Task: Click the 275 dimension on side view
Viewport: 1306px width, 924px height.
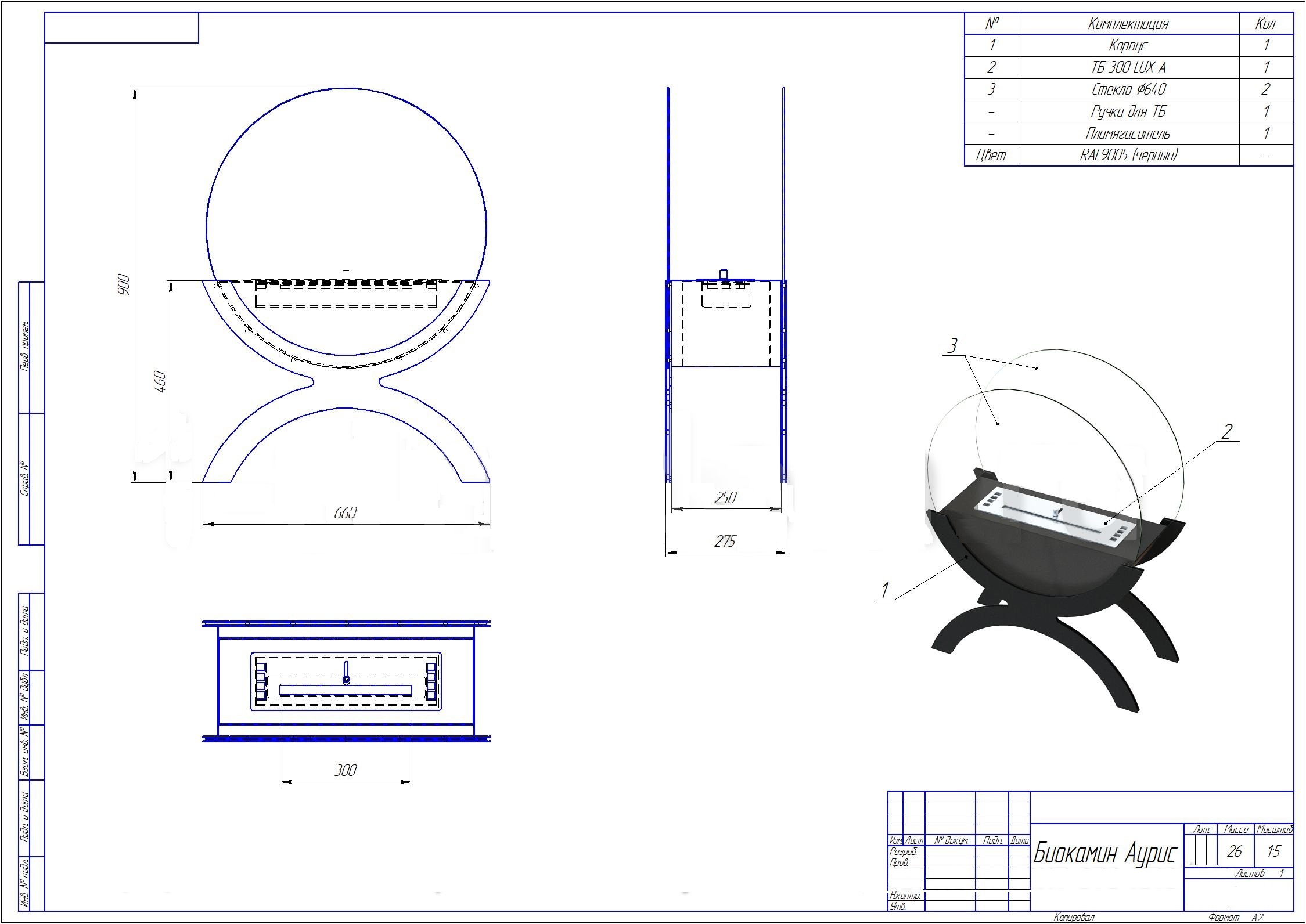Action: pyautogui.click(x=726, y=541)
